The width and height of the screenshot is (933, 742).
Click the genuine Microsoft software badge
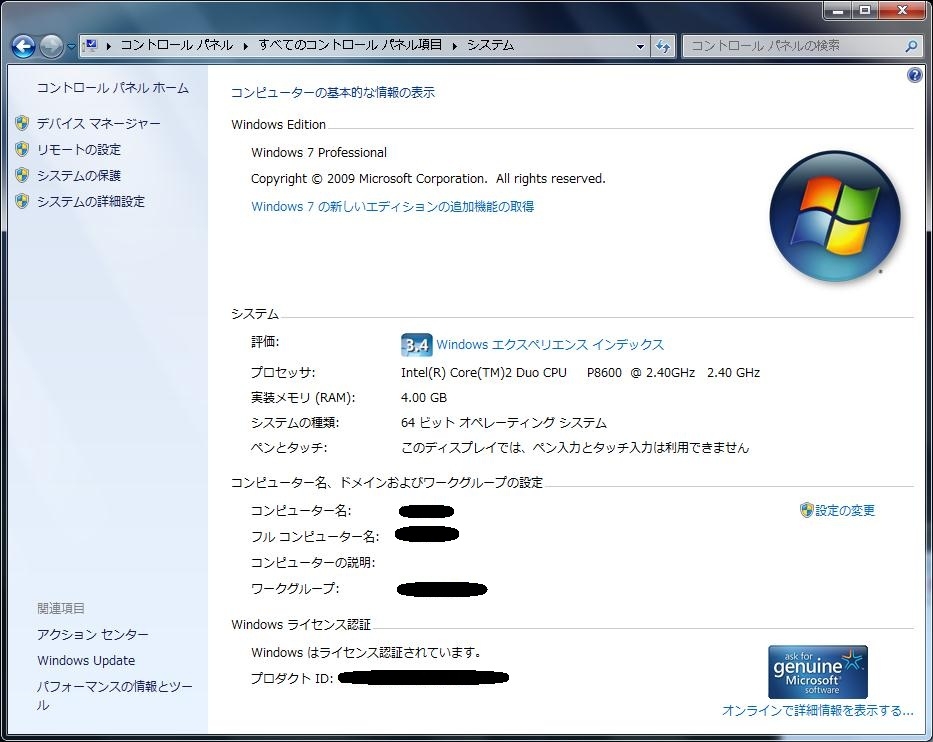click(x=818, y=672)
